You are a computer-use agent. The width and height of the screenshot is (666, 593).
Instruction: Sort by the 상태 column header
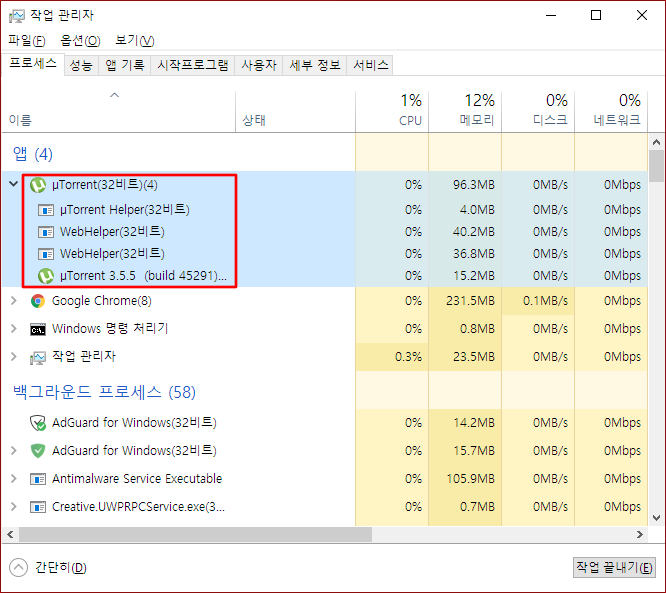click(295, 111)
